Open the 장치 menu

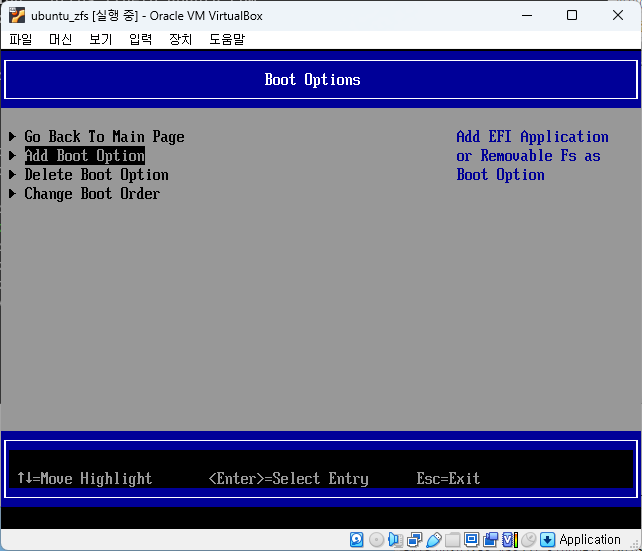180,39
